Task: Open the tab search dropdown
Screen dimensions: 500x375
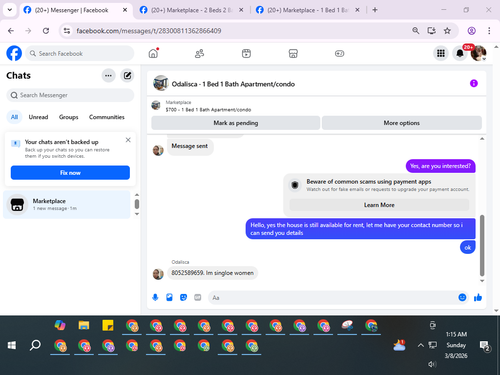Action: point(10,10)
